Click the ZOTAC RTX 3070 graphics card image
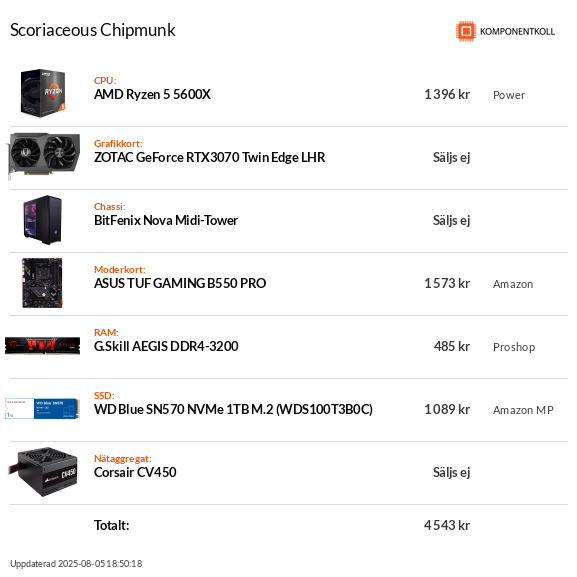Image resolution: width=577 pixels, height=577 pixels. tap(43, 156)
